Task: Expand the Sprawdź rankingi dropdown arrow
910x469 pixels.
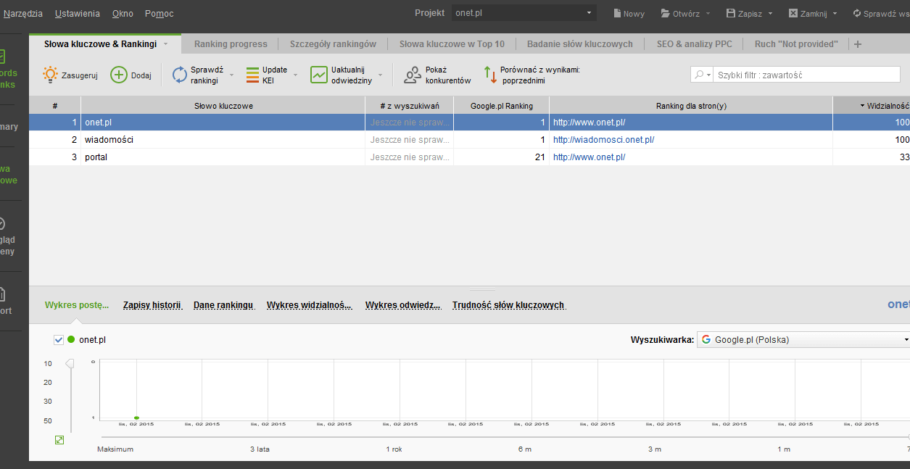Action: (232, 75)
